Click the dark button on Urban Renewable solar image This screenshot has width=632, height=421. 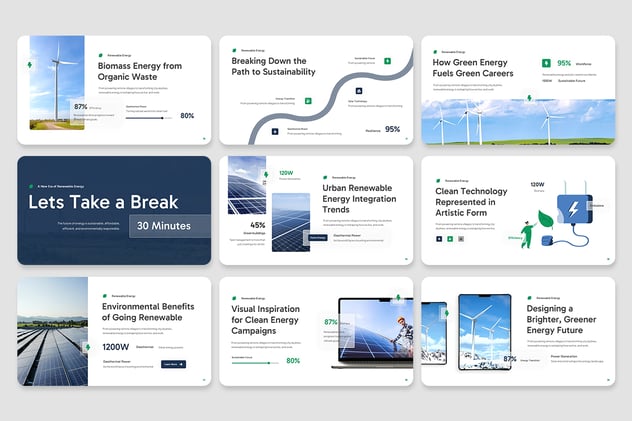[x=316, y=237]
